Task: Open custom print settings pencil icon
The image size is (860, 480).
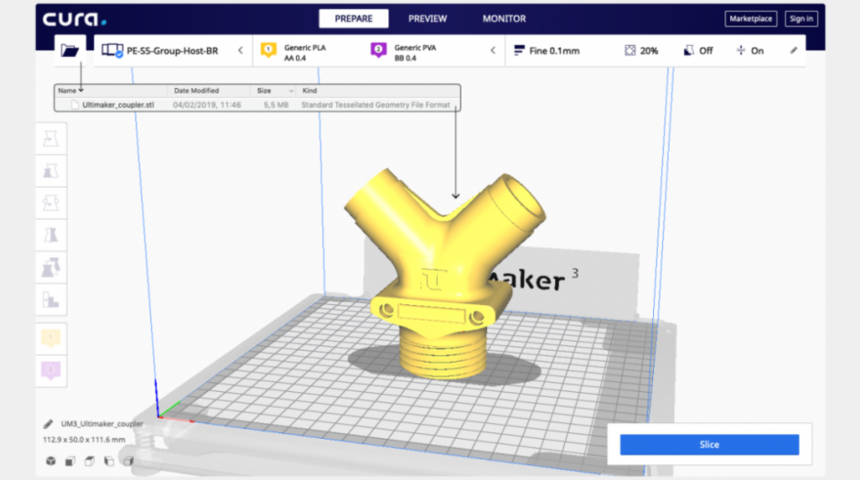Action: [794, 50]
